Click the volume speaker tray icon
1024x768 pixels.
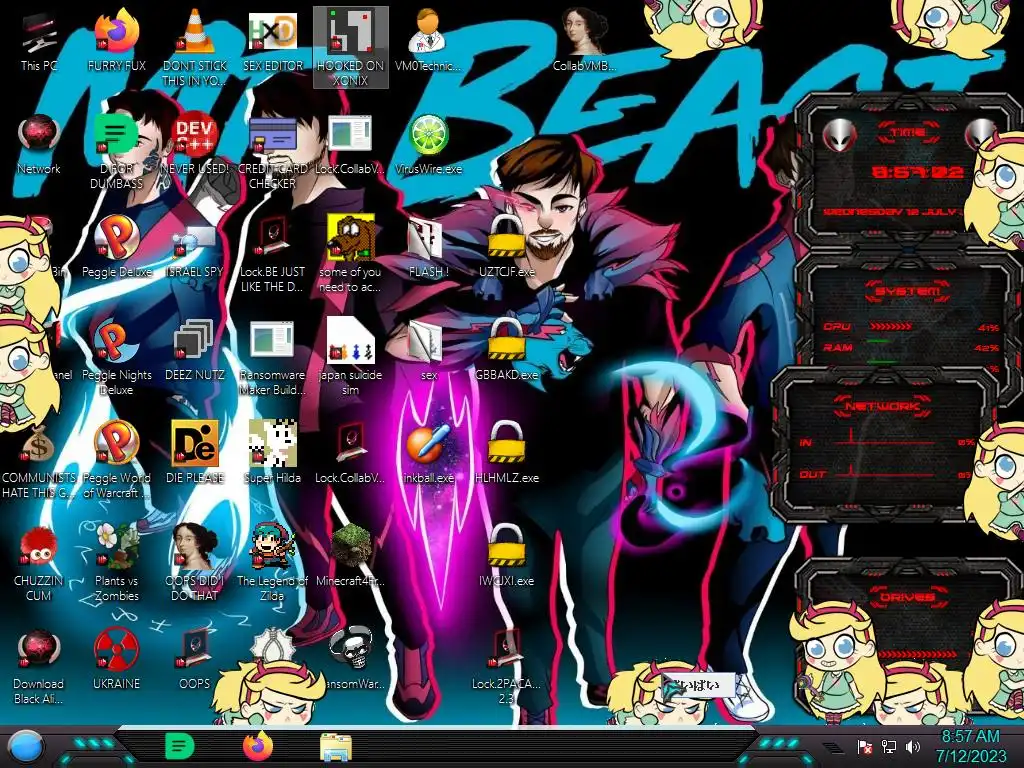point(912,746)
